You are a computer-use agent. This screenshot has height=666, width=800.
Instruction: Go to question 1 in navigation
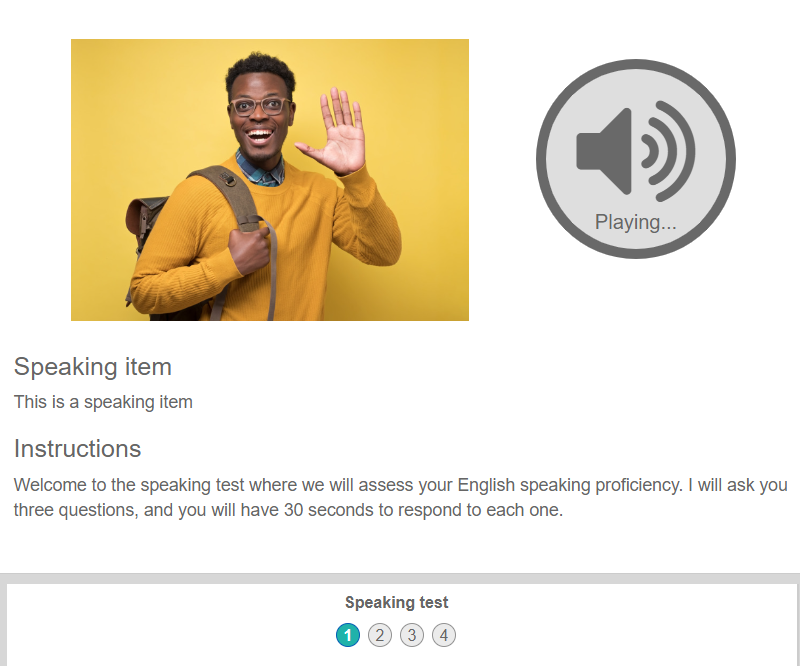[x=348, y=635]
